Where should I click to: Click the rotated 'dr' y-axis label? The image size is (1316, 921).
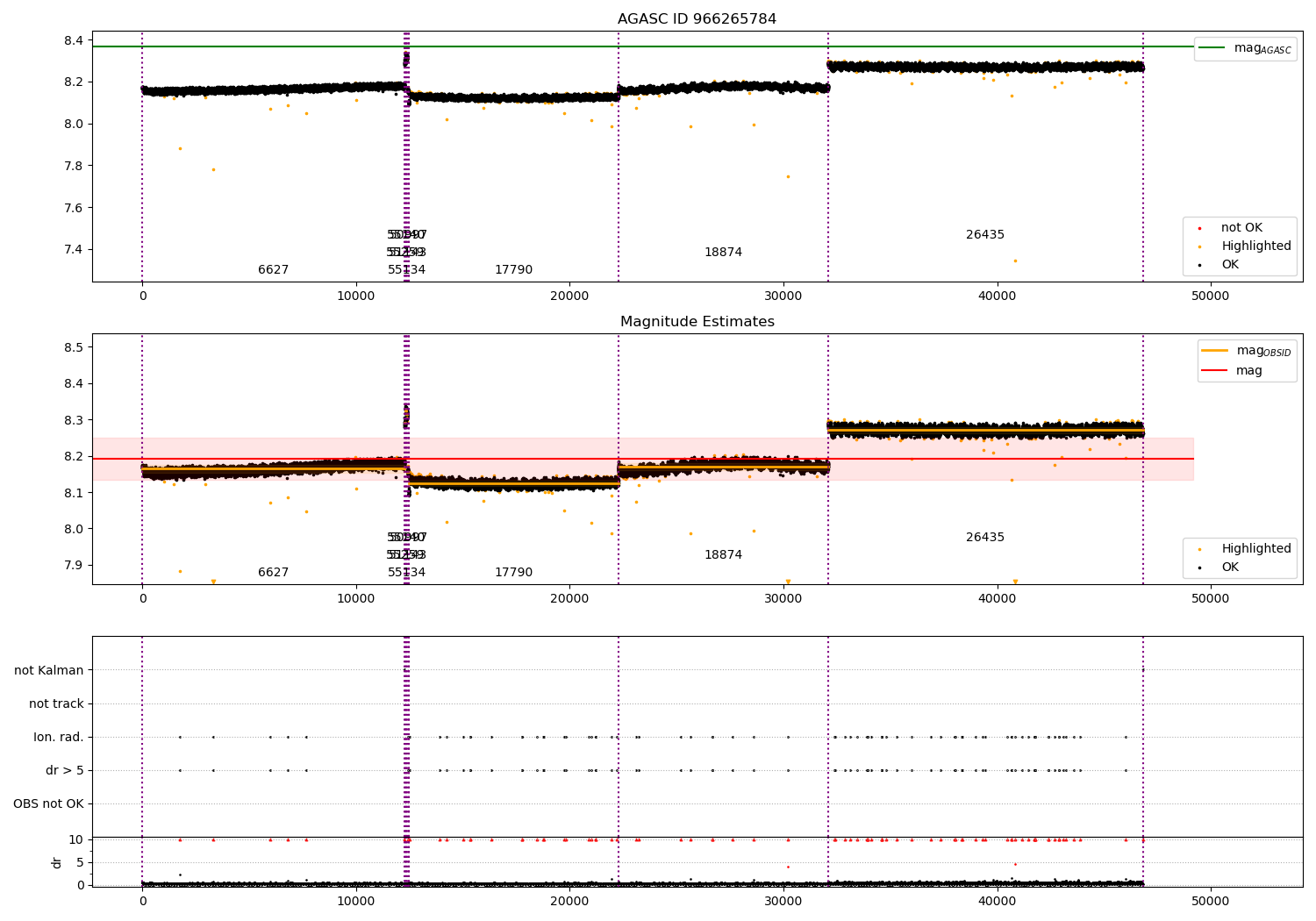[x=57, y=862]
